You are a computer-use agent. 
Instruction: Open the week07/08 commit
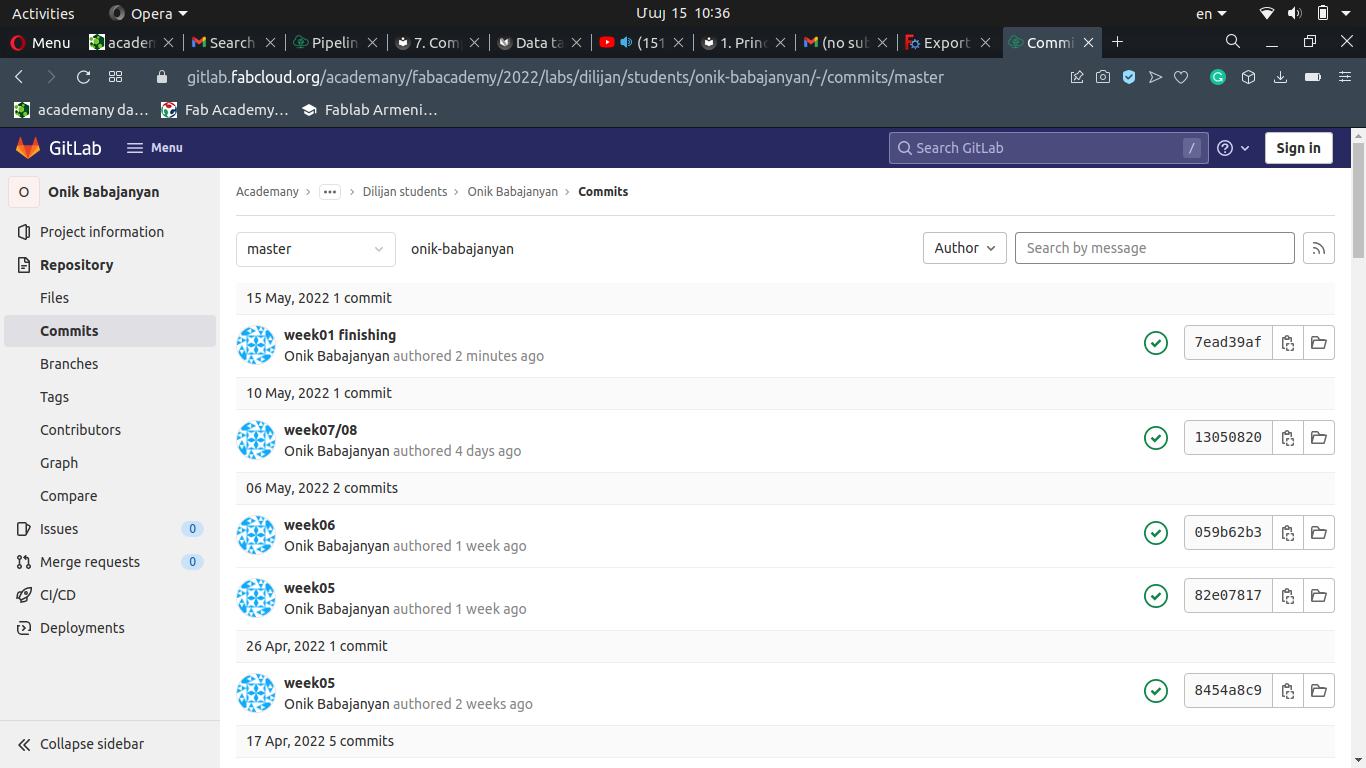pos(320,430)
